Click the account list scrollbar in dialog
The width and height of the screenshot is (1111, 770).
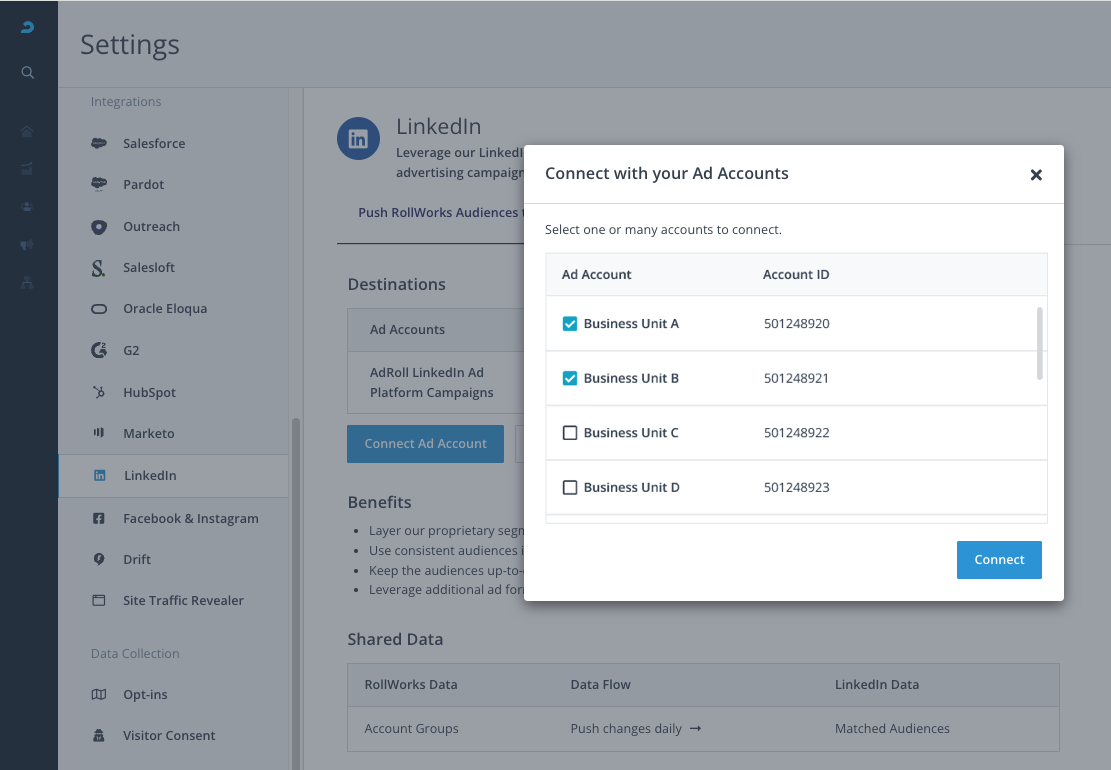[x=1040, y=343]
